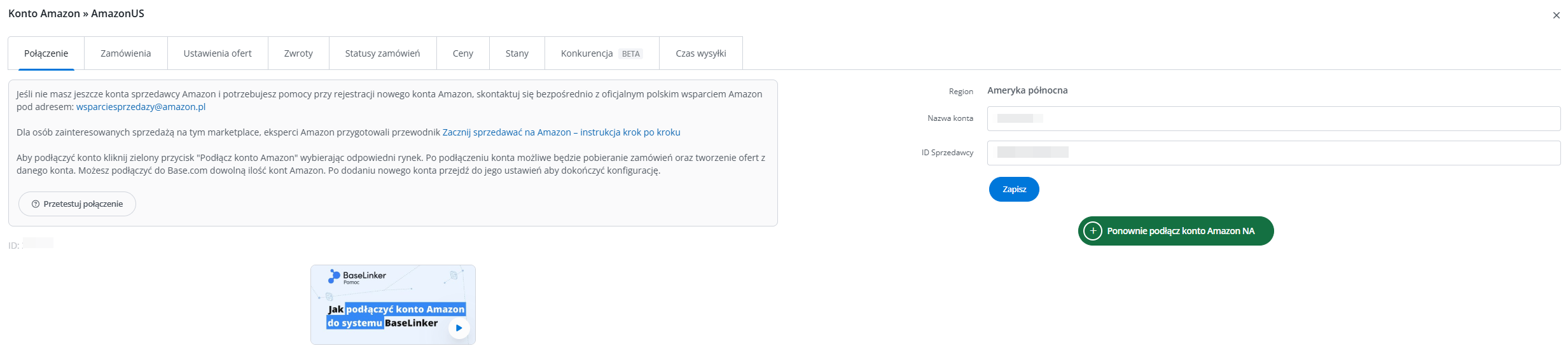Click the plus icon to reconnect Amazon NA
The width and height of the screenshot is (1568, 355).
pyautogui.click(x=1092, y=231)
